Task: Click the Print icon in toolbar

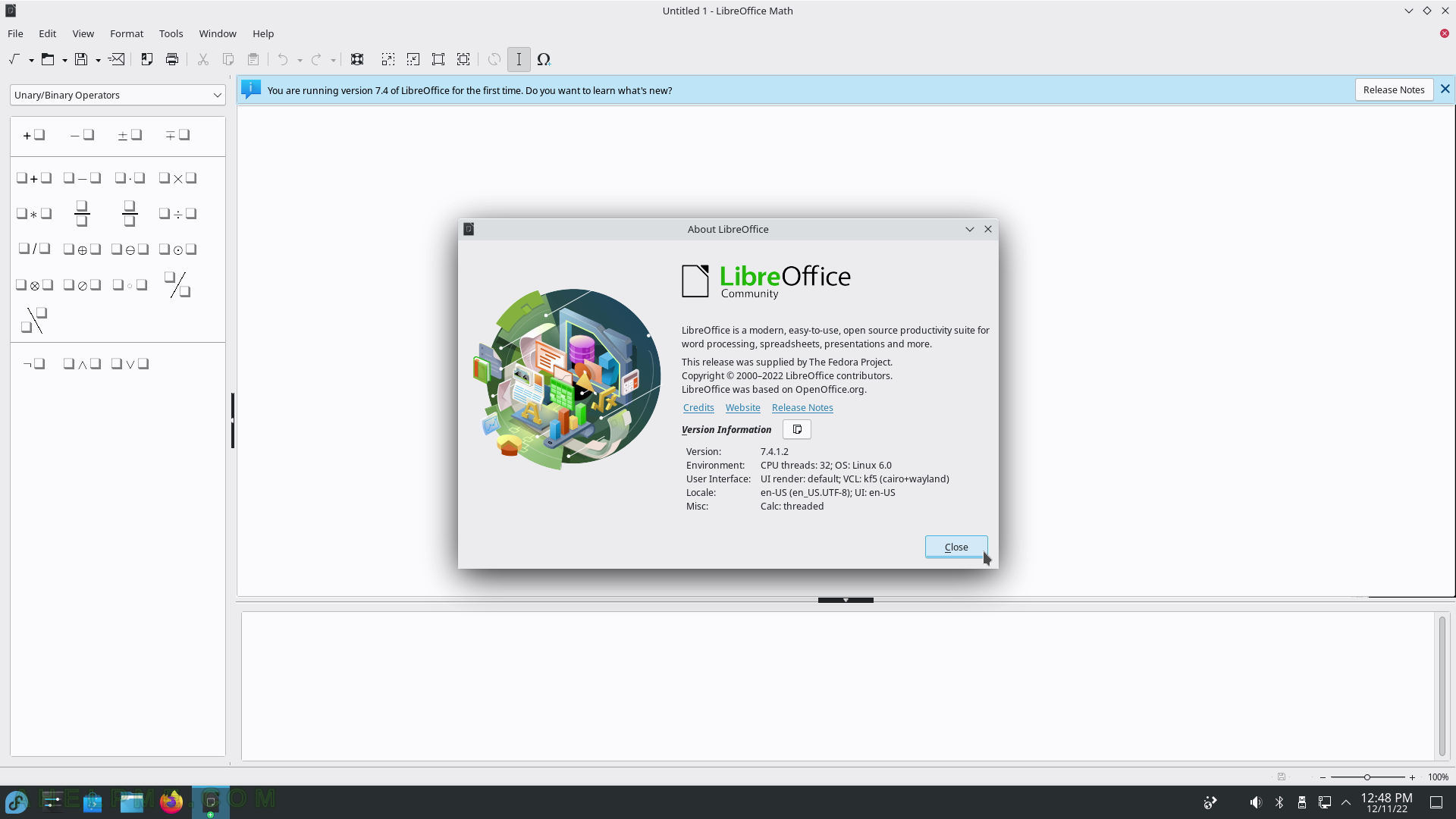Action: click(172, 59)
